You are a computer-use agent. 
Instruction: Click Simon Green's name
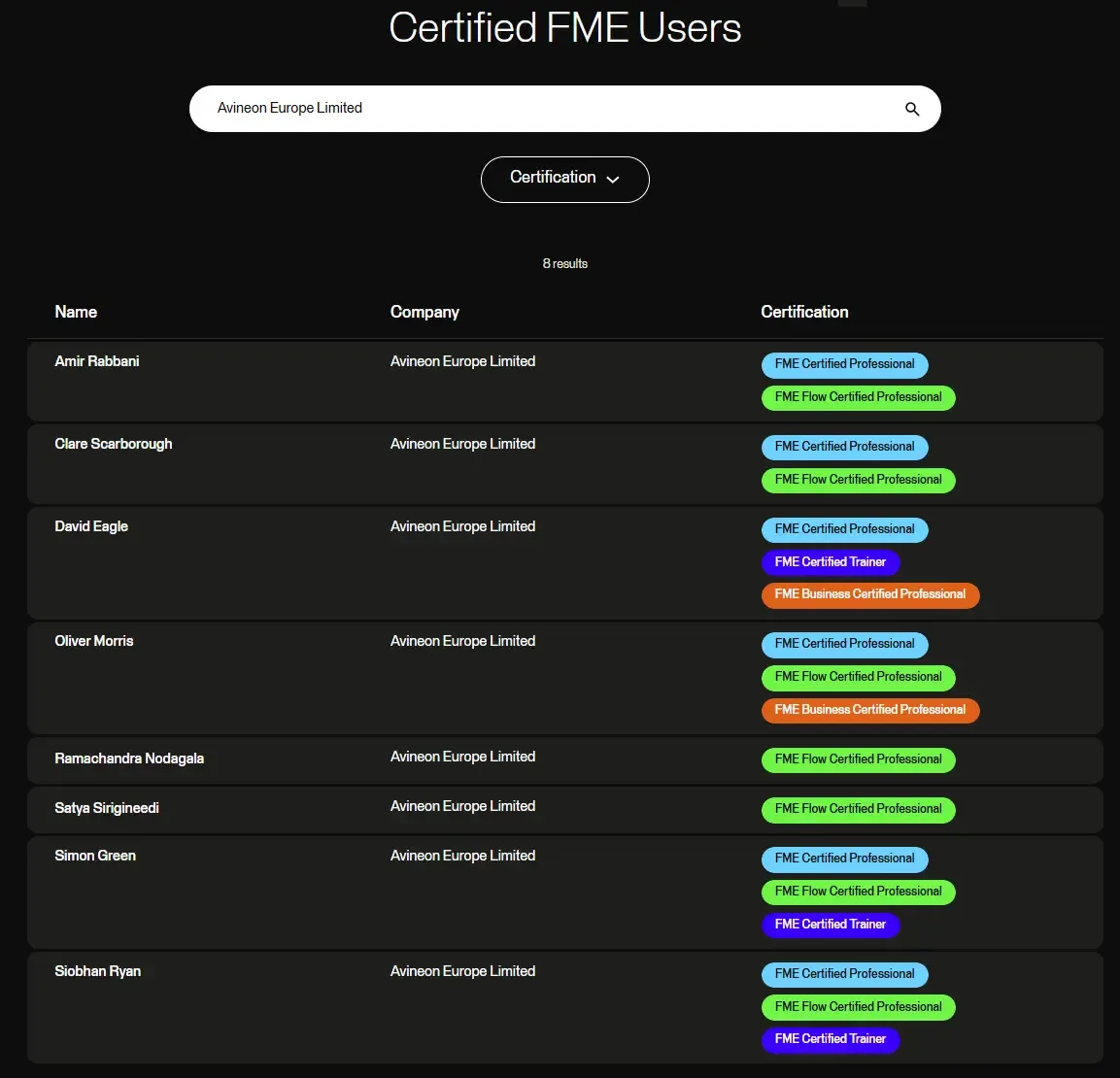(x=95, y=856)
